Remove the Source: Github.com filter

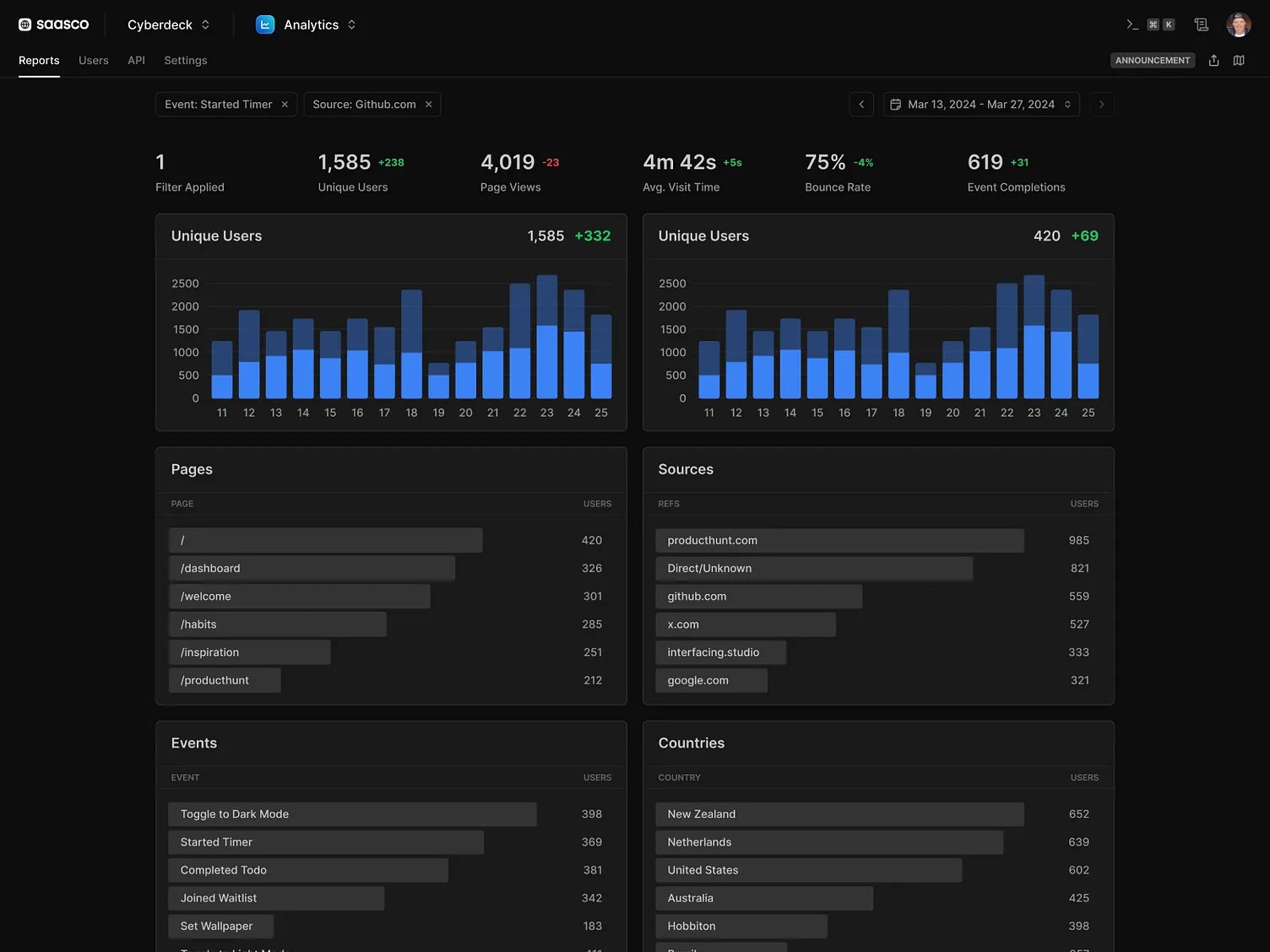(429, 105)
